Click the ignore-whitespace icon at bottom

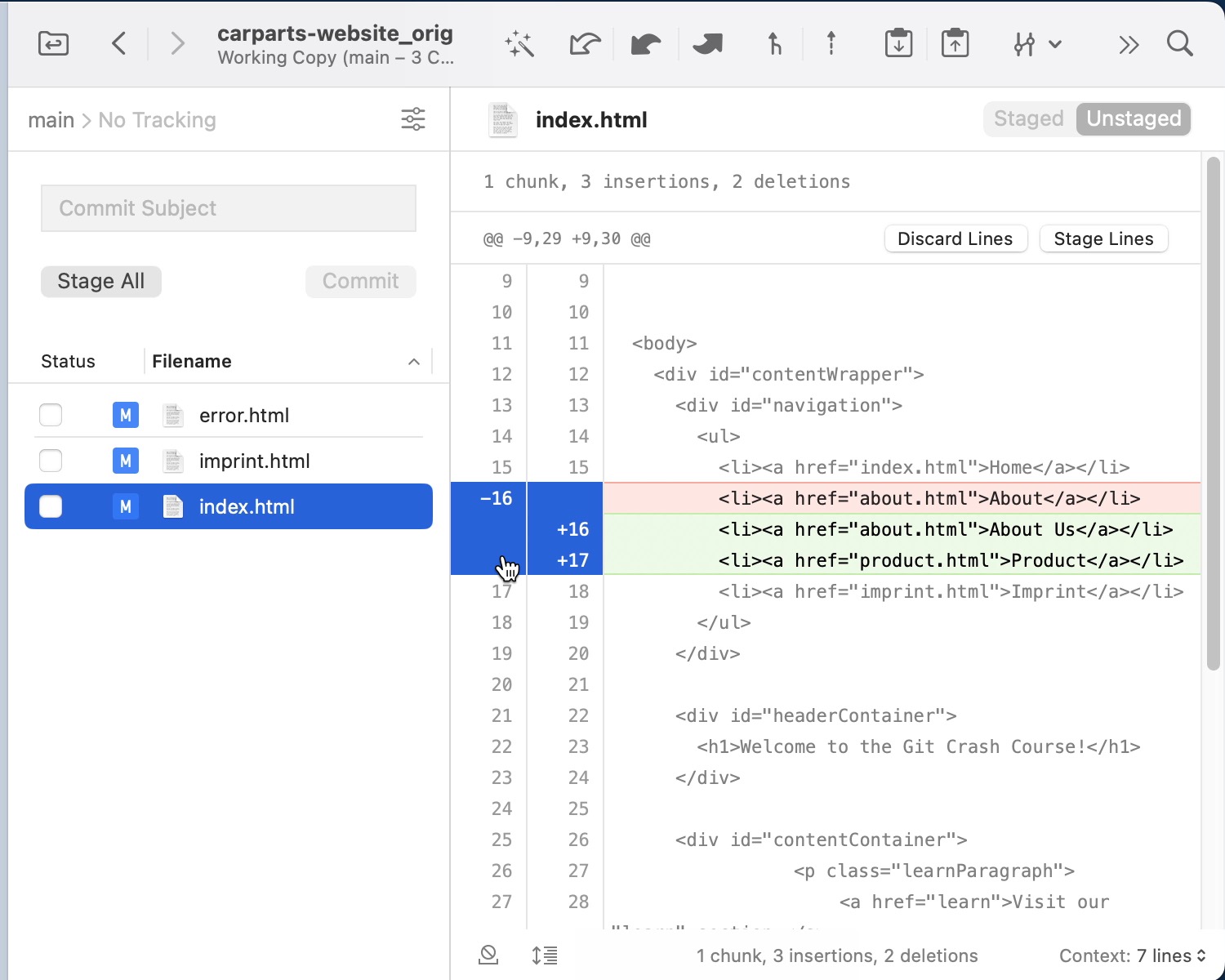488,955
